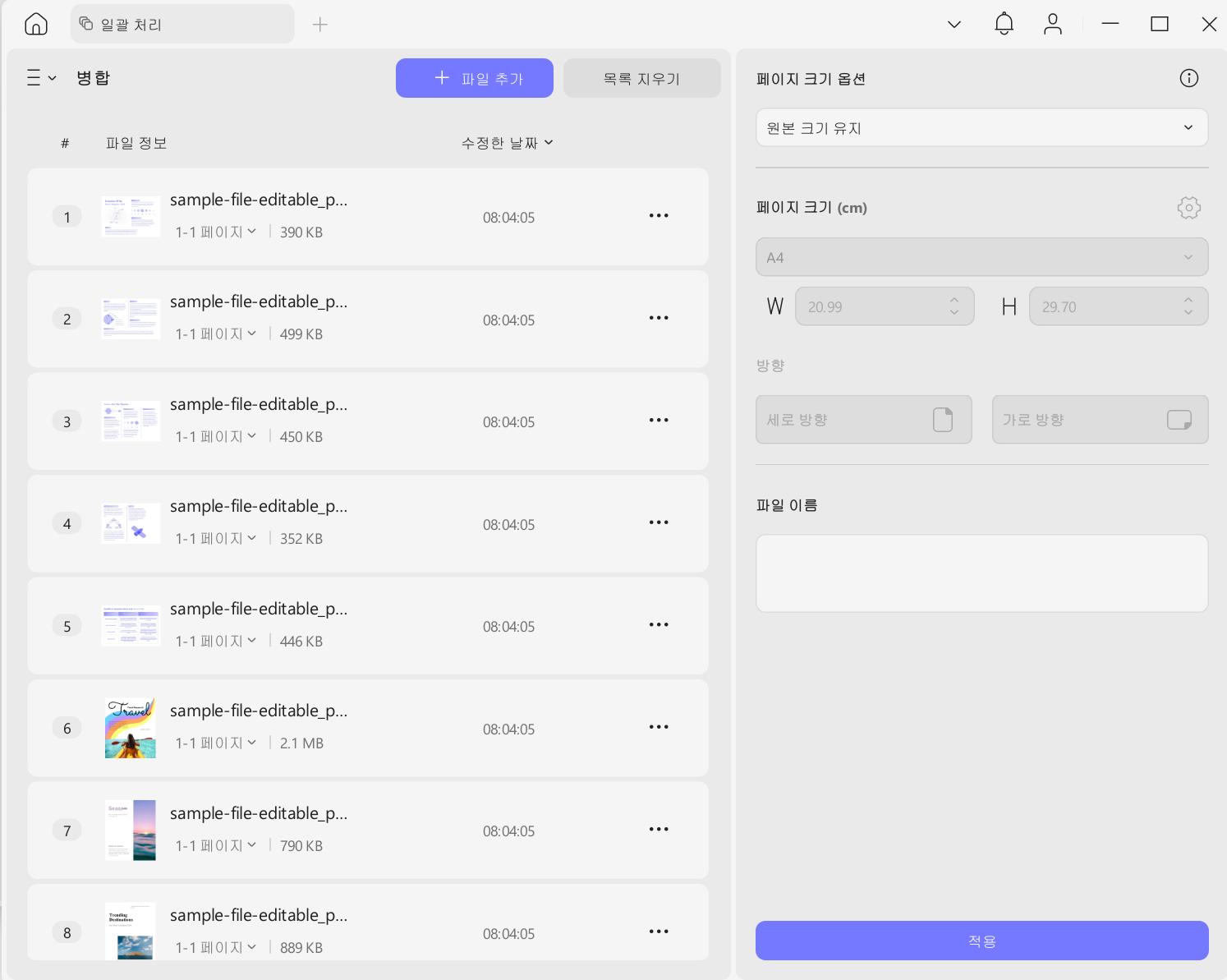Expand page range dropdown for file 3
Image resolution: width=1227 pixels, height=980 pixels.
click(216, 436)
